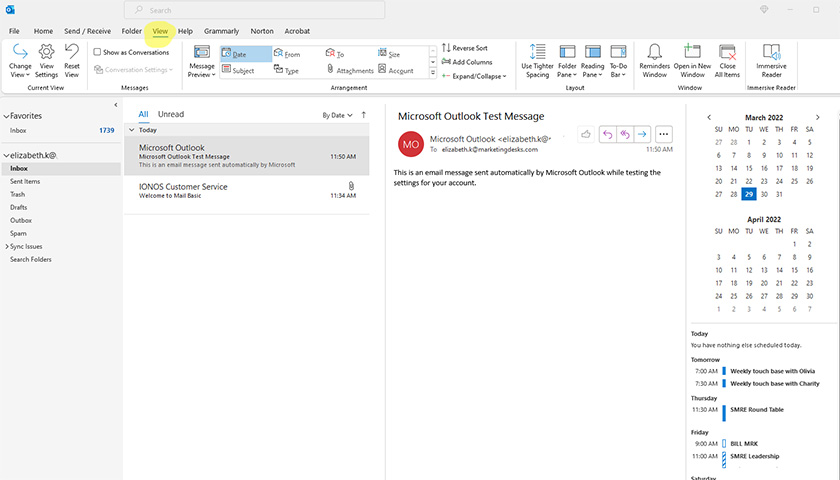Click the Reset View icon
Screen dimensions: 840x480
pyautogui.click(x=72, y=60)
